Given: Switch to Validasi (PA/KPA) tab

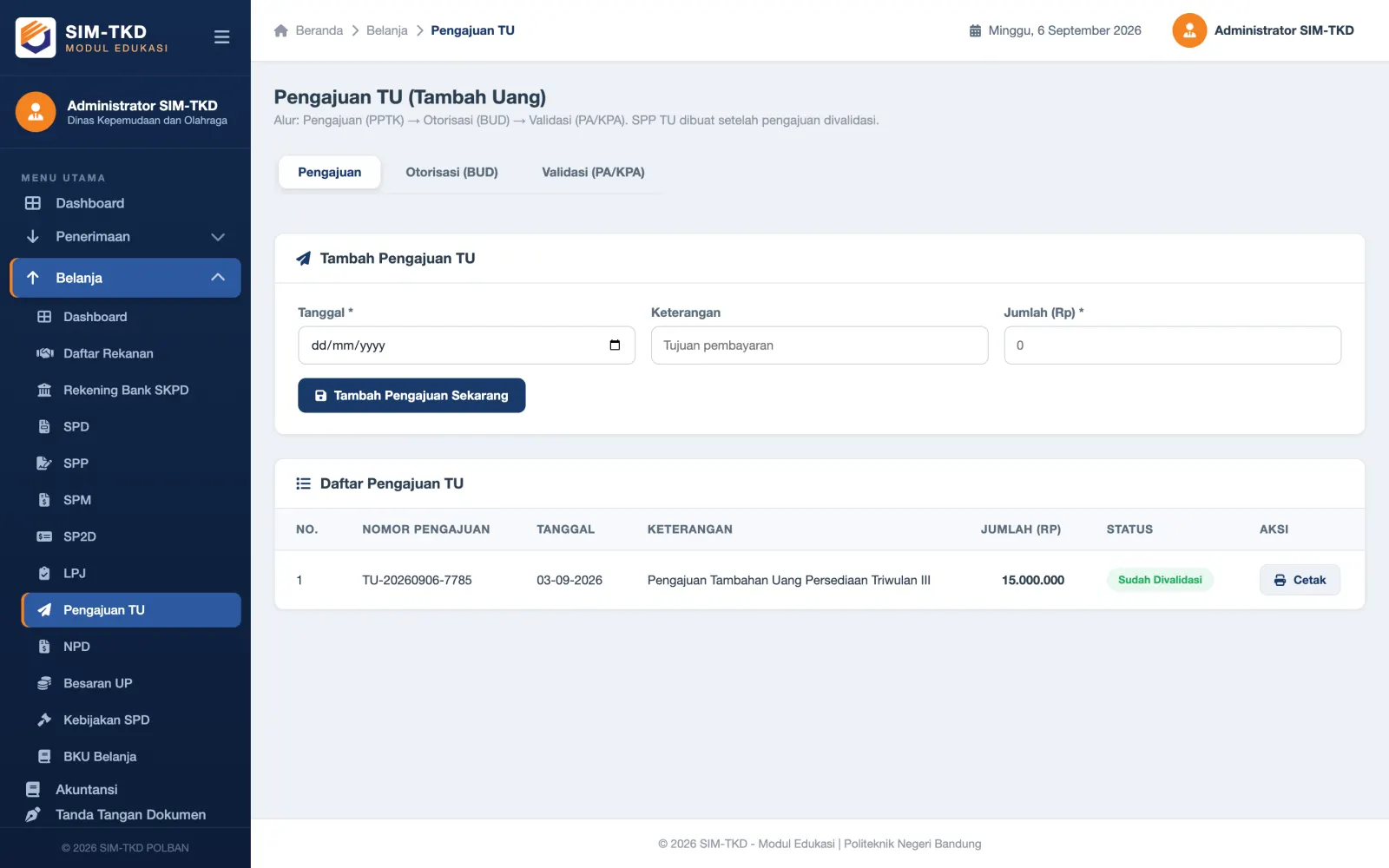Looking at the screenshot, I should (593, 172).
